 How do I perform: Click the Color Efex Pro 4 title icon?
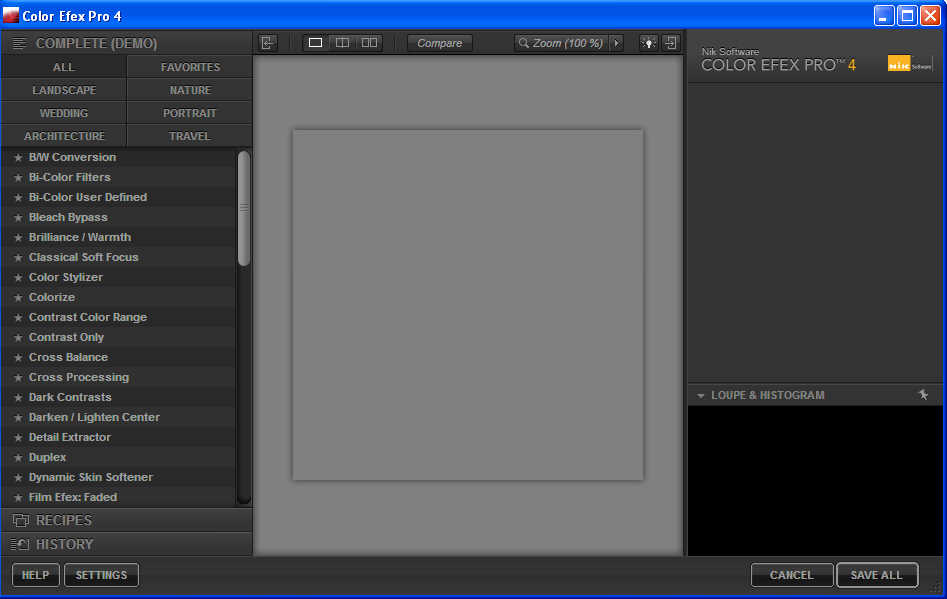point(11,15)
